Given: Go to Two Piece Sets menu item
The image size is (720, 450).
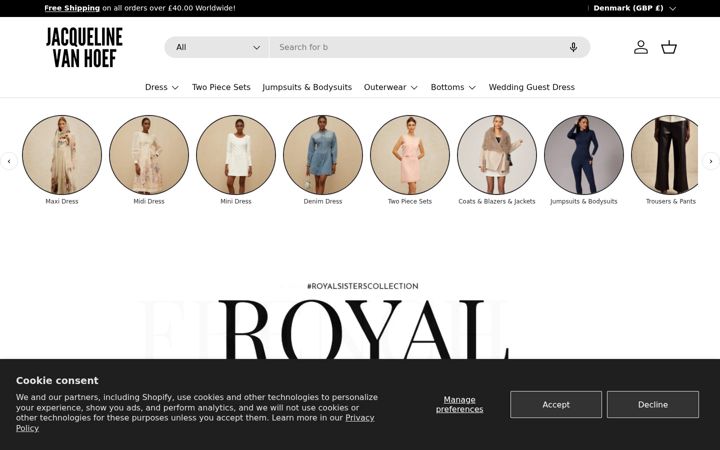Looking at the screenshot, I should point(221,87).
